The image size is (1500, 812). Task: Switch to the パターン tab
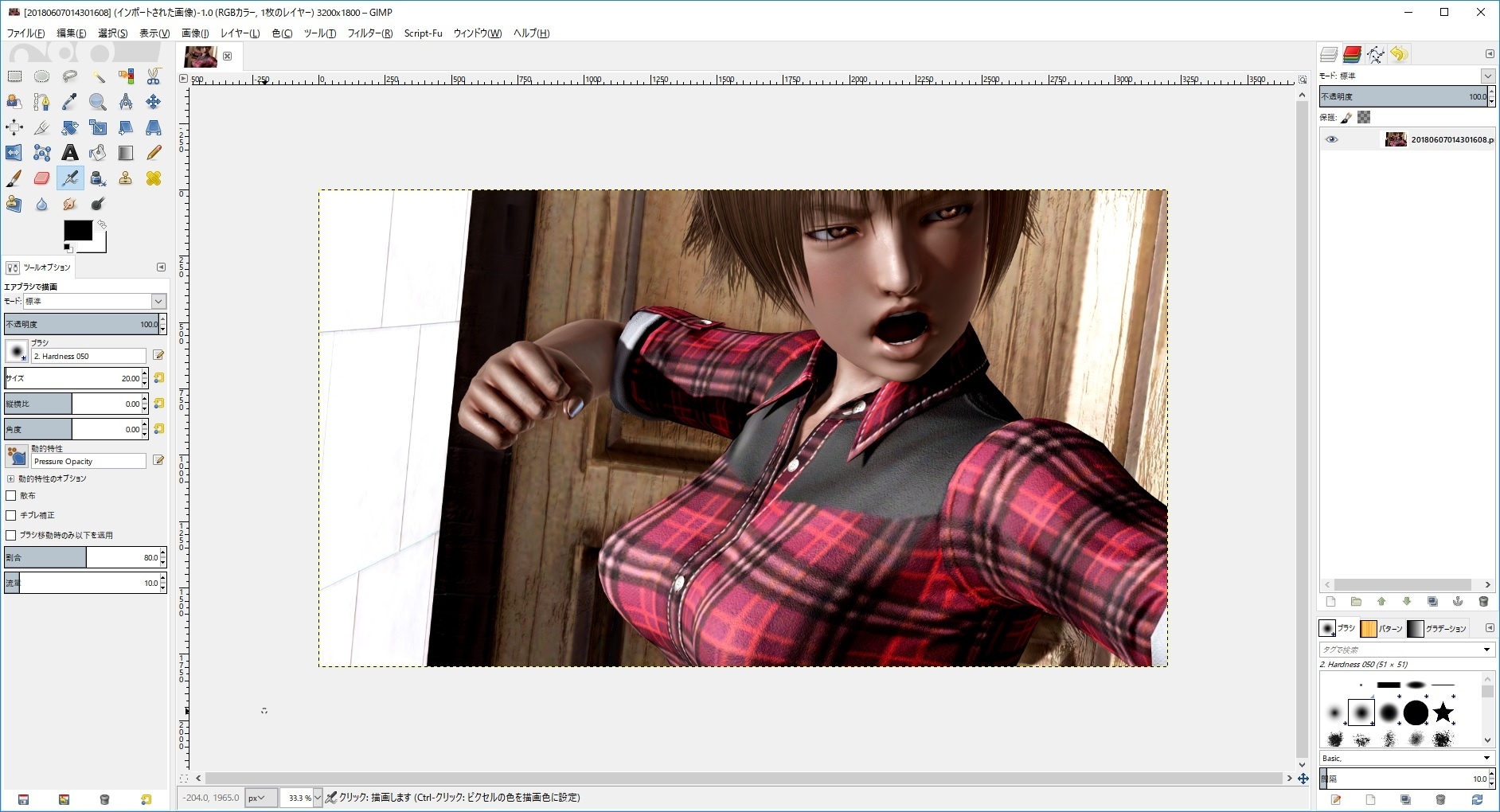pos(1382,629)
